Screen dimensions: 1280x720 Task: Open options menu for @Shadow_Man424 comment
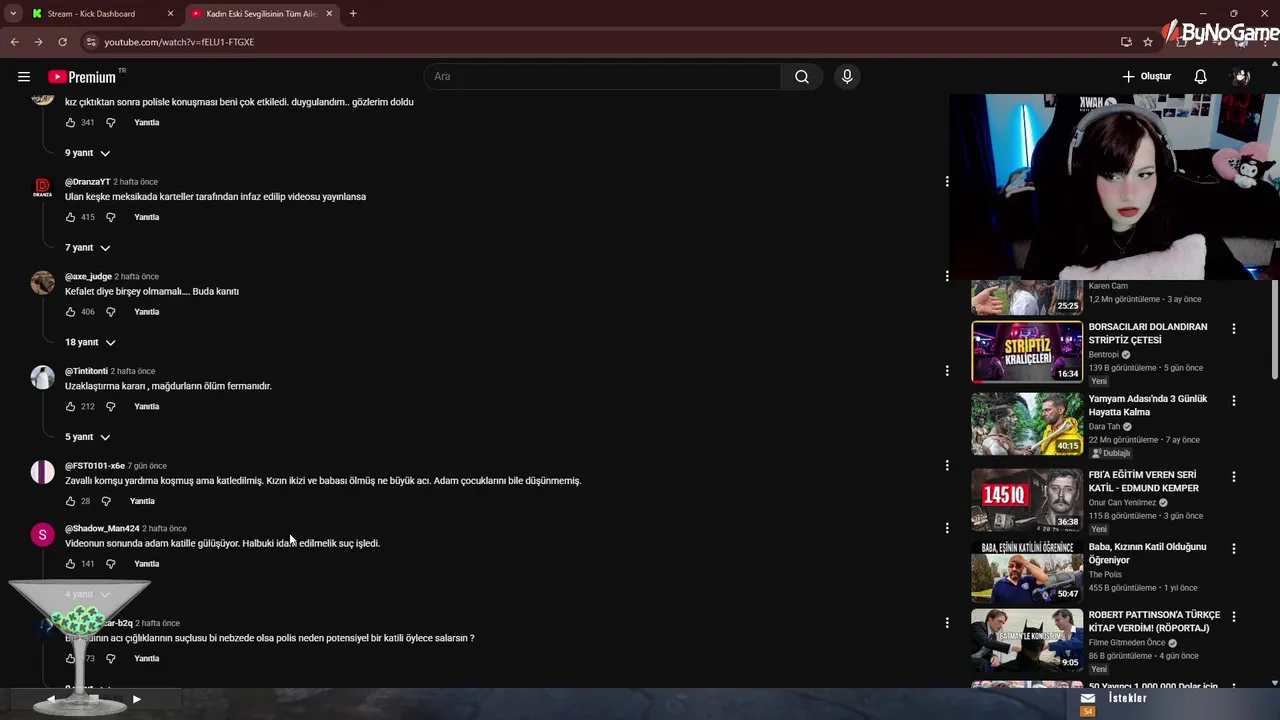tap(947, 528)
